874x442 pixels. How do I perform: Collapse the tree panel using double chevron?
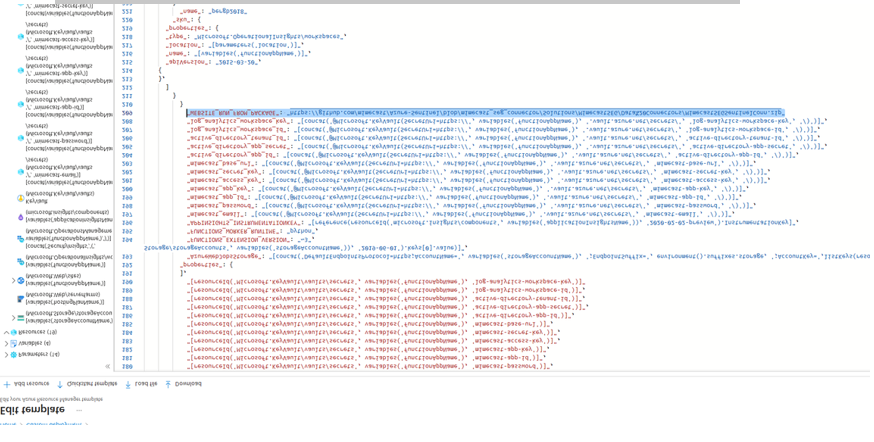click(108, 366)
